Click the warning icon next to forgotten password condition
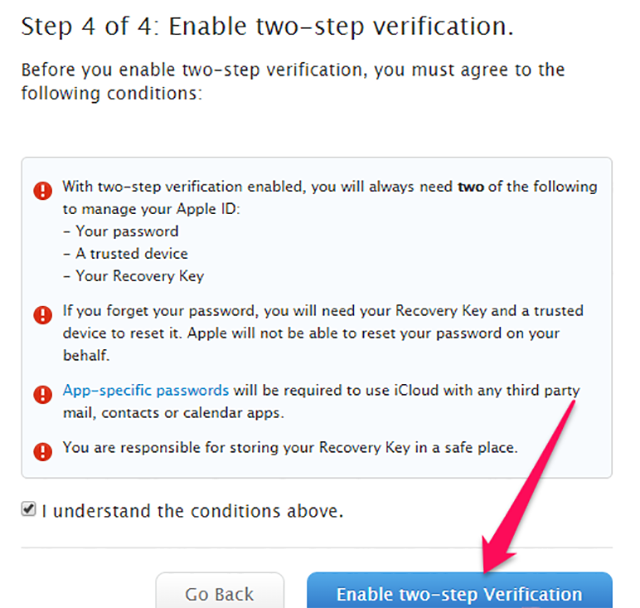Screen dimensions: 640x608 42,315
